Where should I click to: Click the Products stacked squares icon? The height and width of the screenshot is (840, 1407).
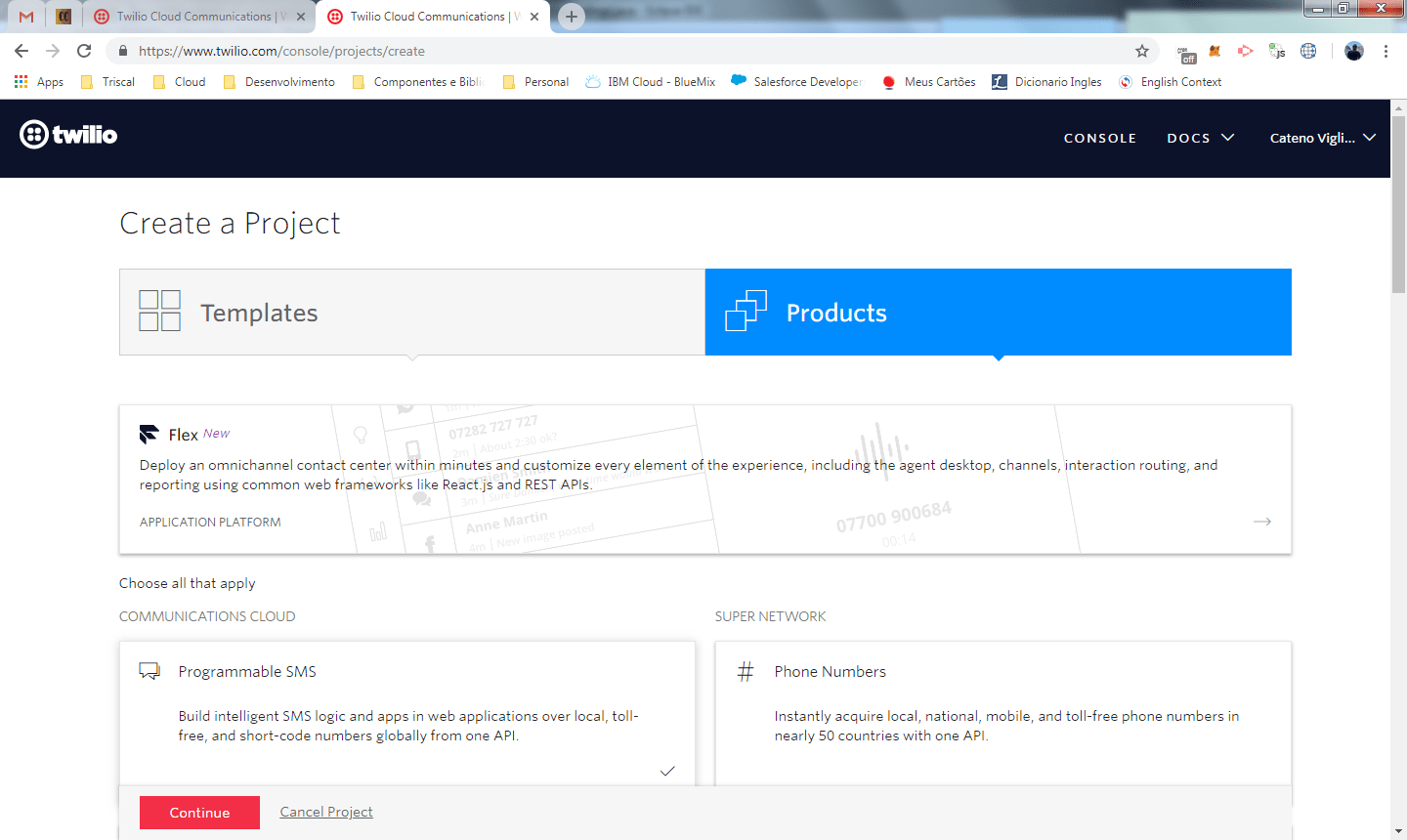pyautogui.click(x=746, y=311)
